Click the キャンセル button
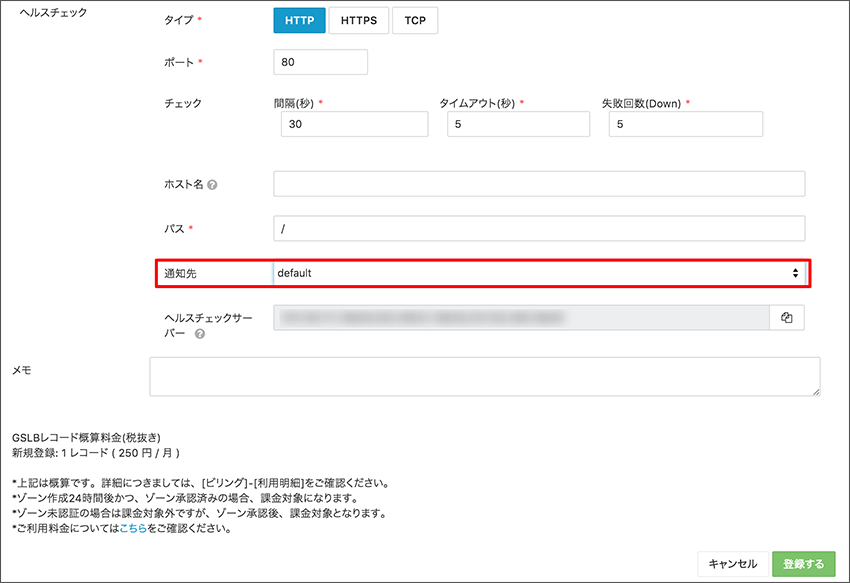Viewport: 850px width, 583px height. (x=734, y=563)
